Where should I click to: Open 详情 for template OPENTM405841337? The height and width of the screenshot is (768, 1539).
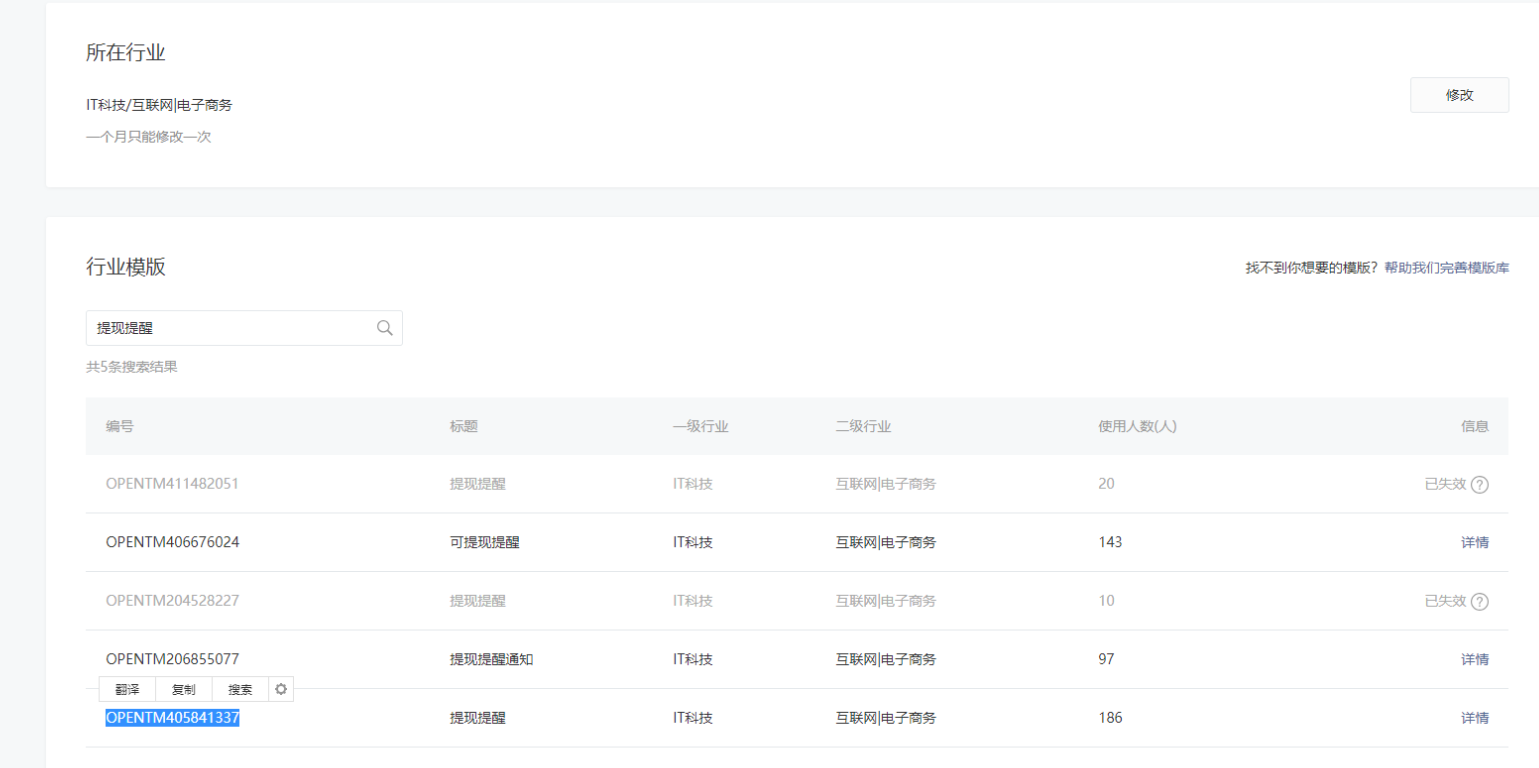pos(1474,718)
